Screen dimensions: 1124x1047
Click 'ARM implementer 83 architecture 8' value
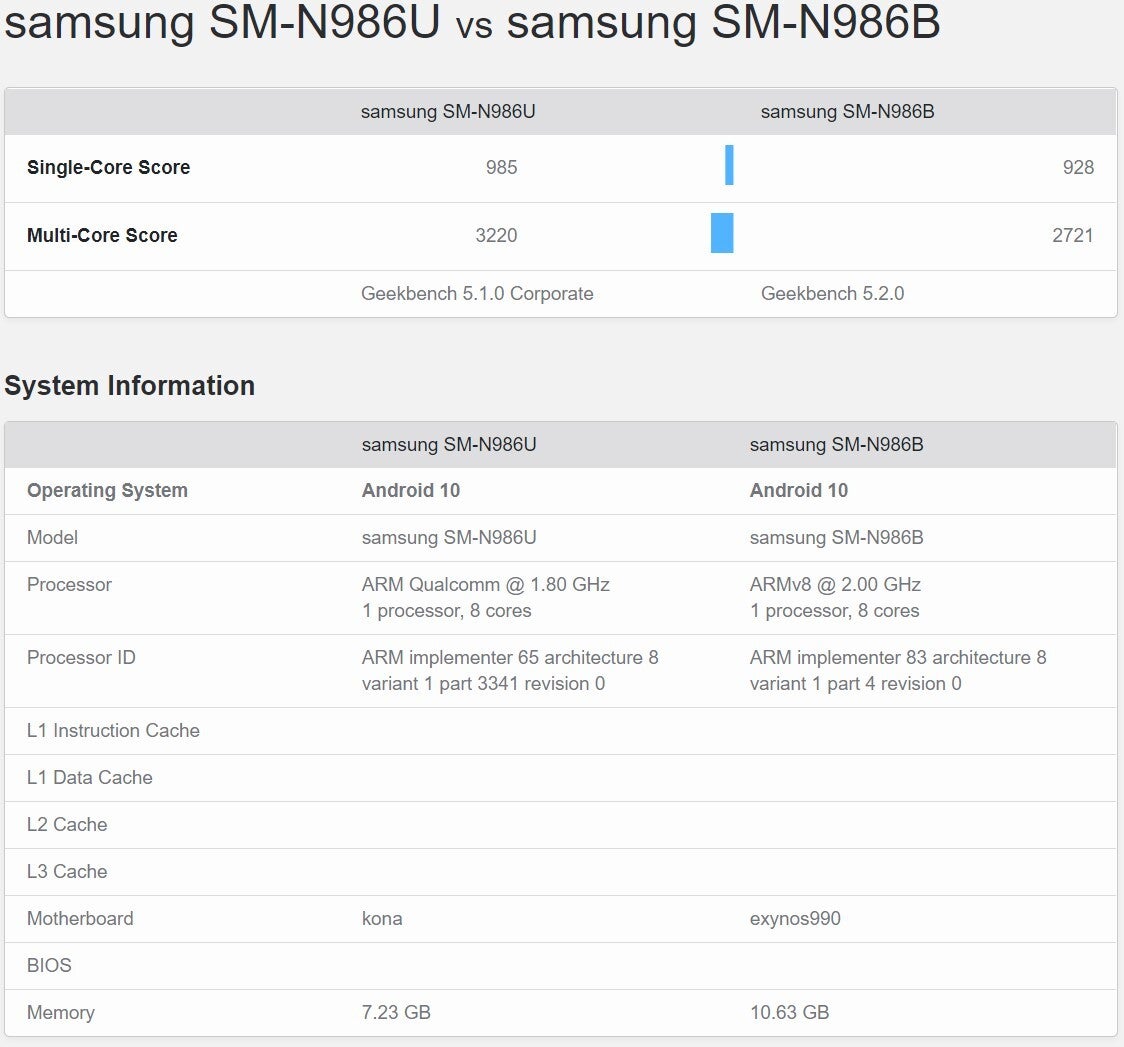[x=897, y=658]
